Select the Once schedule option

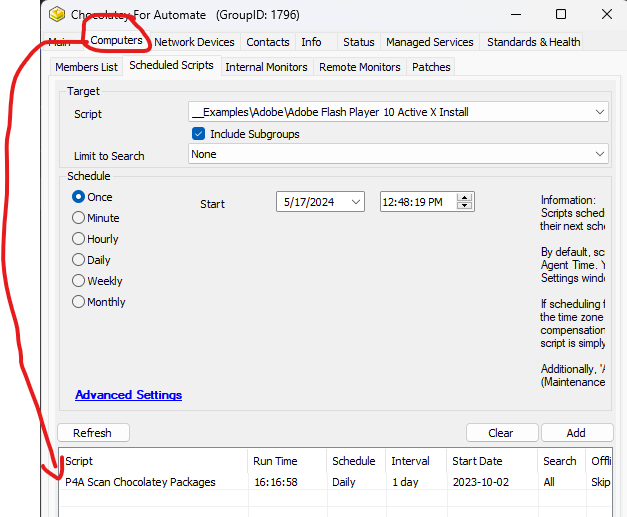coord(78,197)
